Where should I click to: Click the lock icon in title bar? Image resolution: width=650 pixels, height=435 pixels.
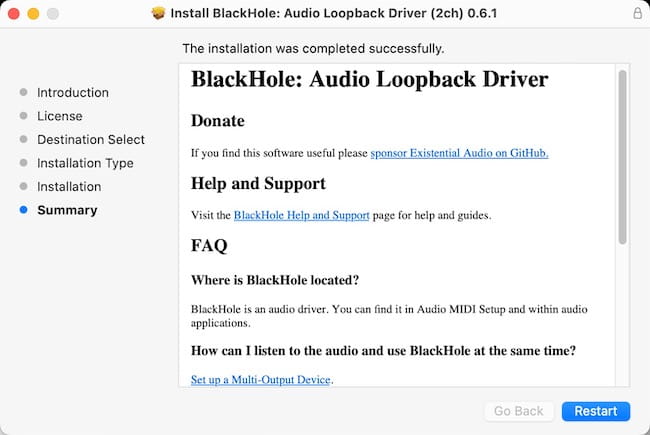pyautogui.click(x=638, y=14)
